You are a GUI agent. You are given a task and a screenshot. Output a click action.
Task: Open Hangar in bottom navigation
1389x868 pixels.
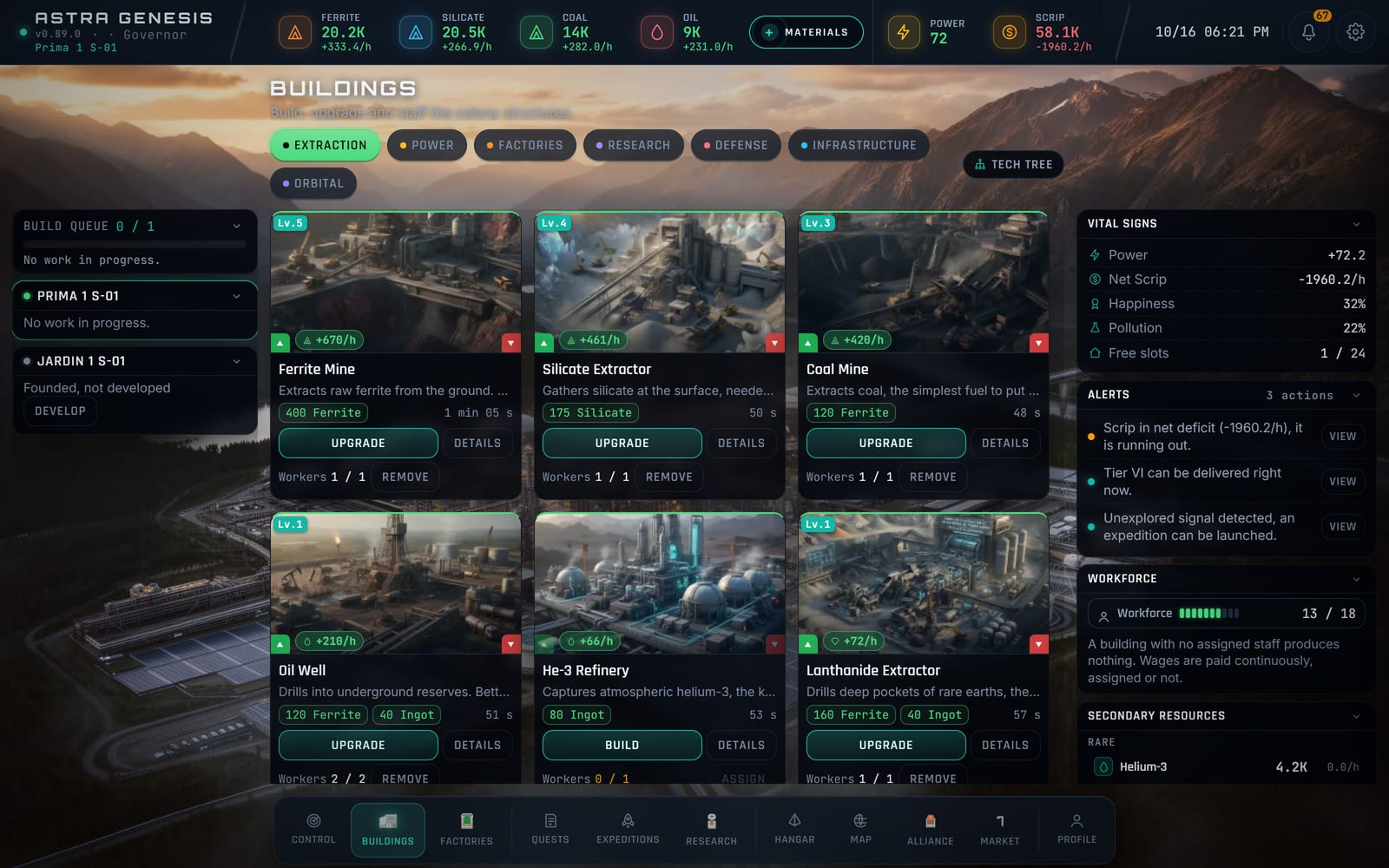794,829
